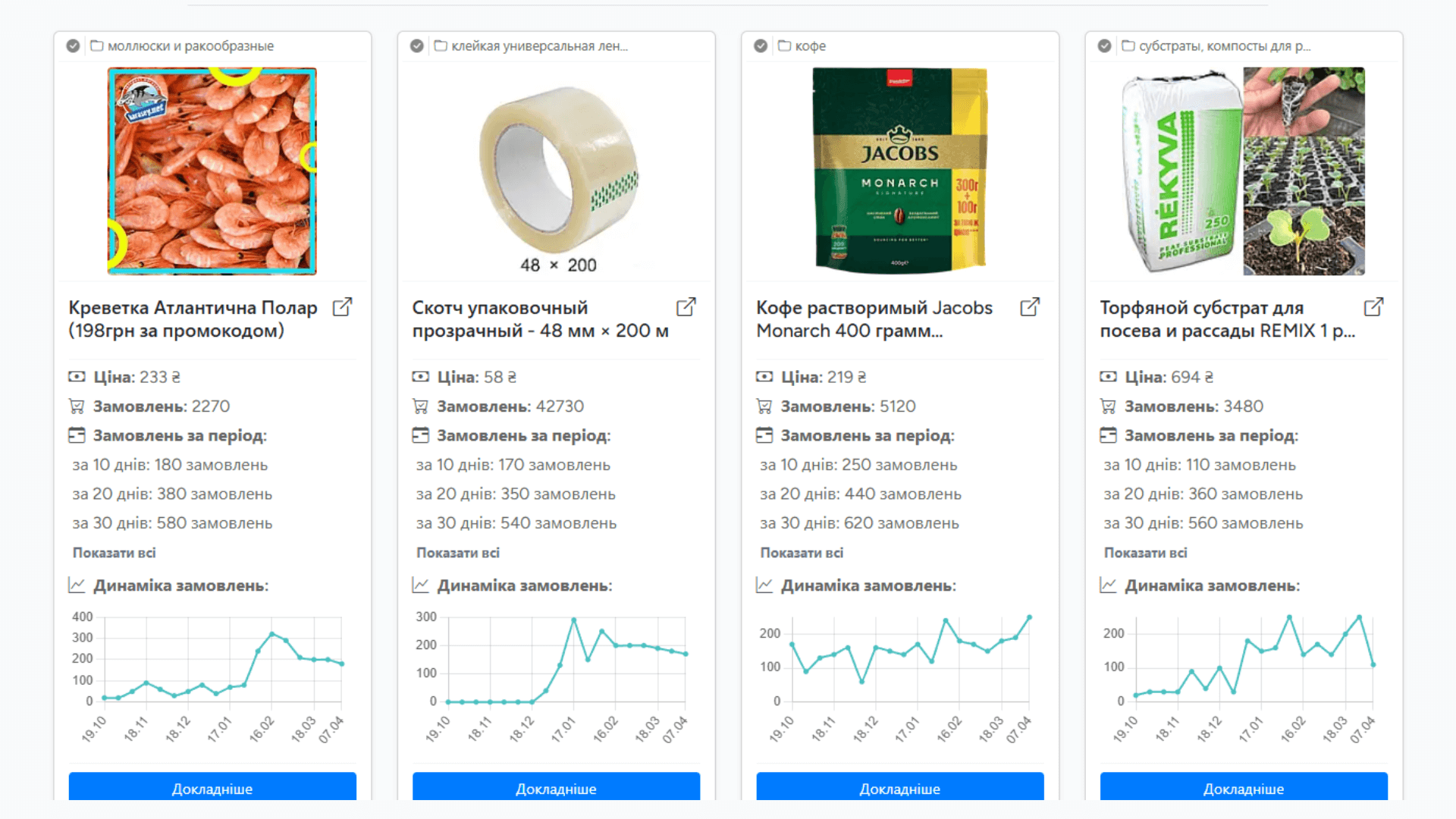
Task: Open title Креветка Атлантична Полар
Action: tap(193, 319)
